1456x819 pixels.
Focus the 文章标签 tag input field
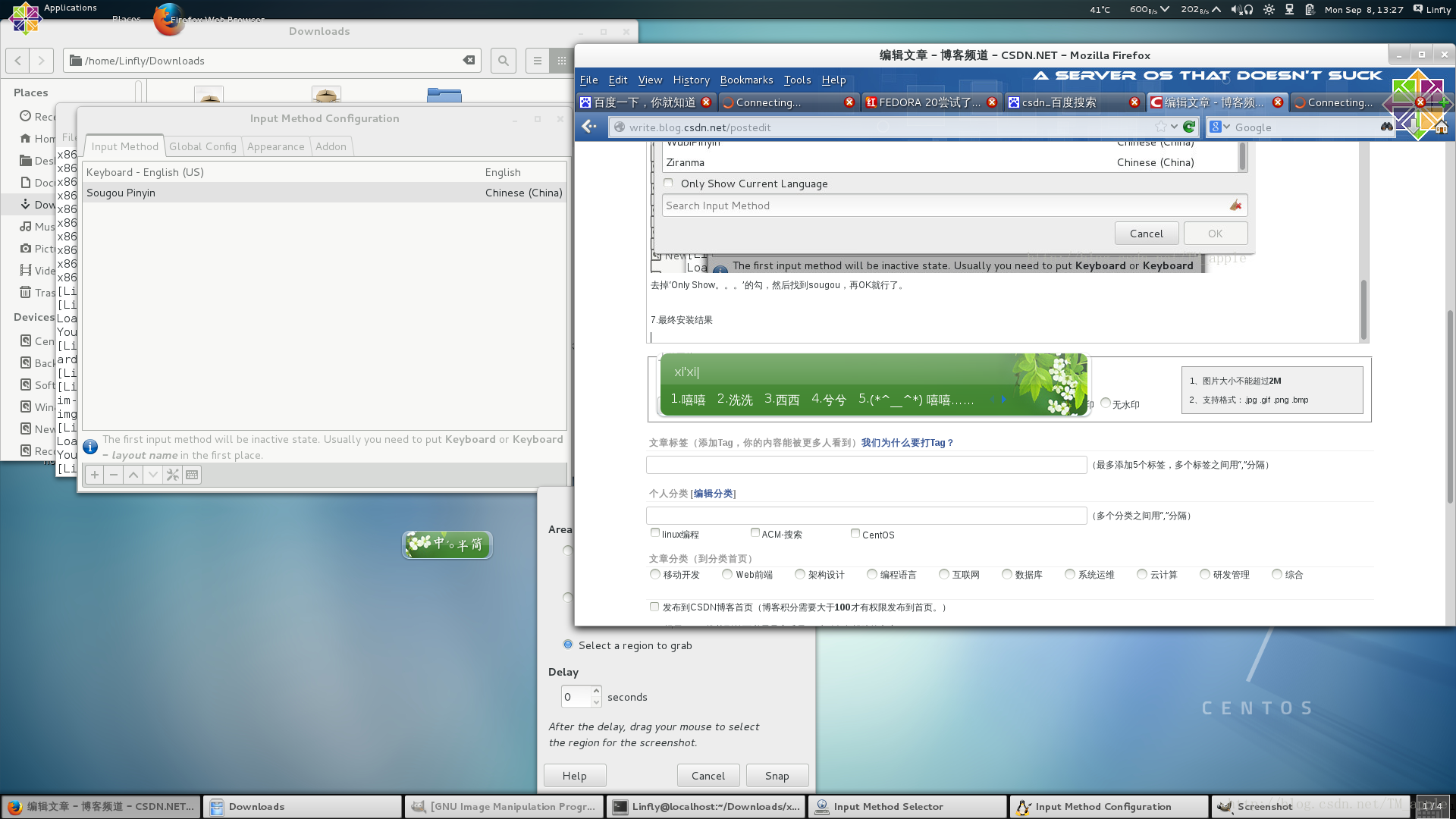point(866,465)
